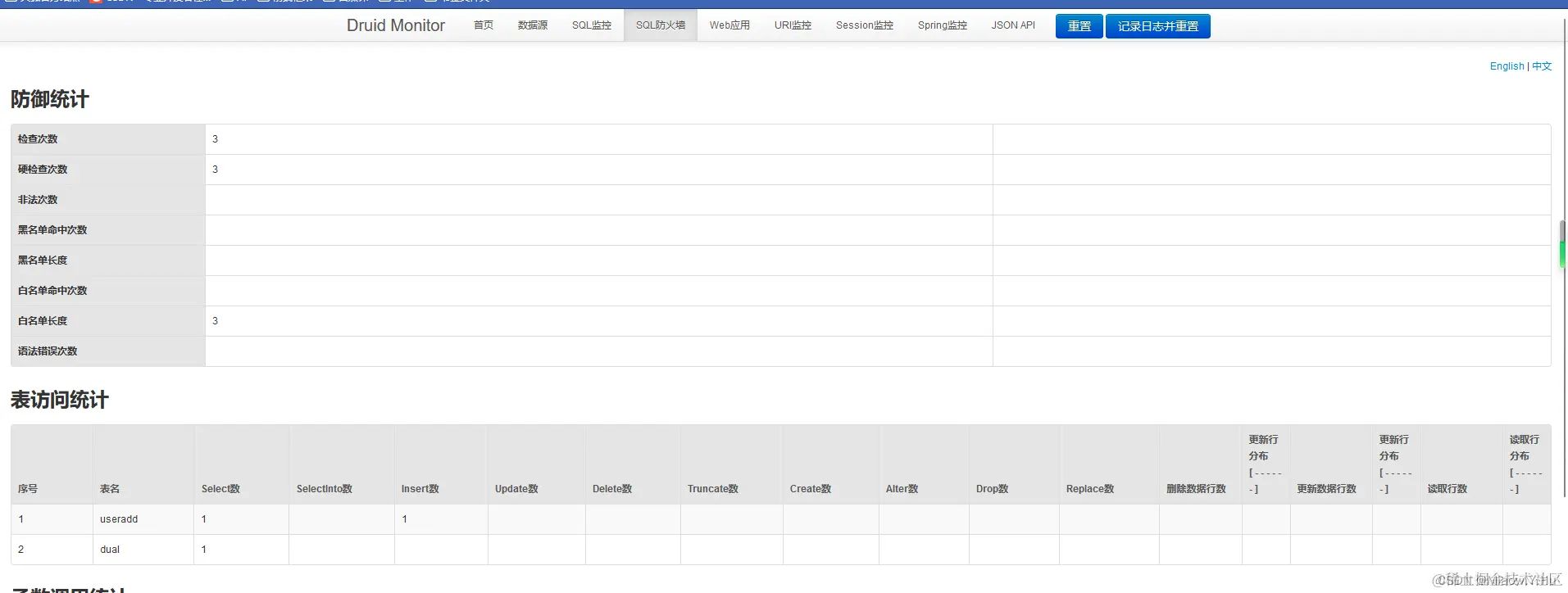Screen dimensions: 1568x593
Task: Switch language to 中文
Action: [x=1542, y=66]
